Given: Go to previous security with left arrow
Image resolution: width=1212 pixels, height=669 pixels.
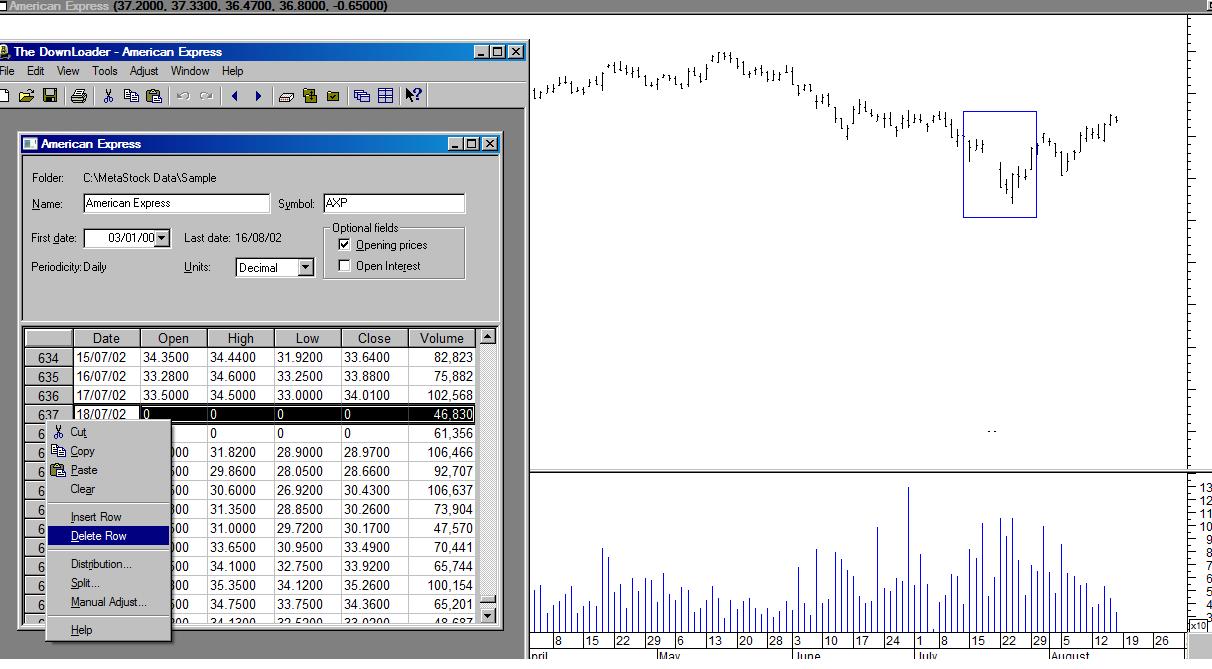Looking at the screenshot, I should point(235,96).
